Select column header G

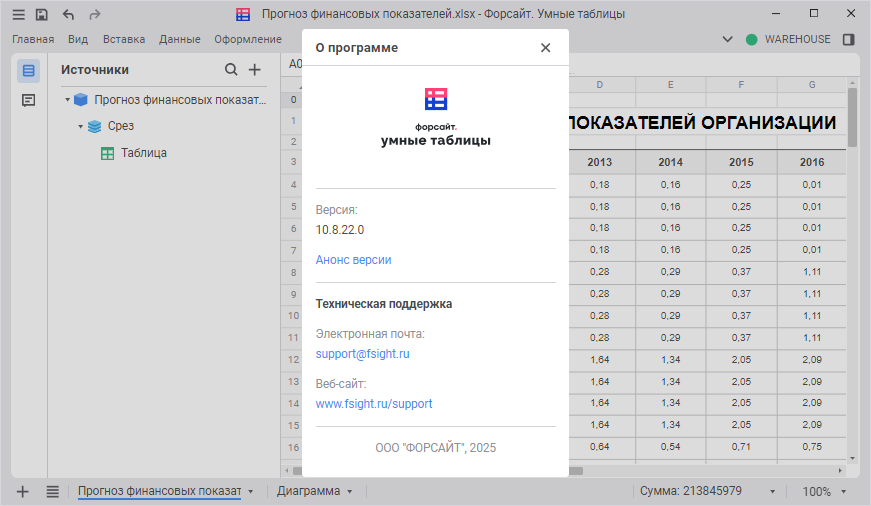(812, 84)
